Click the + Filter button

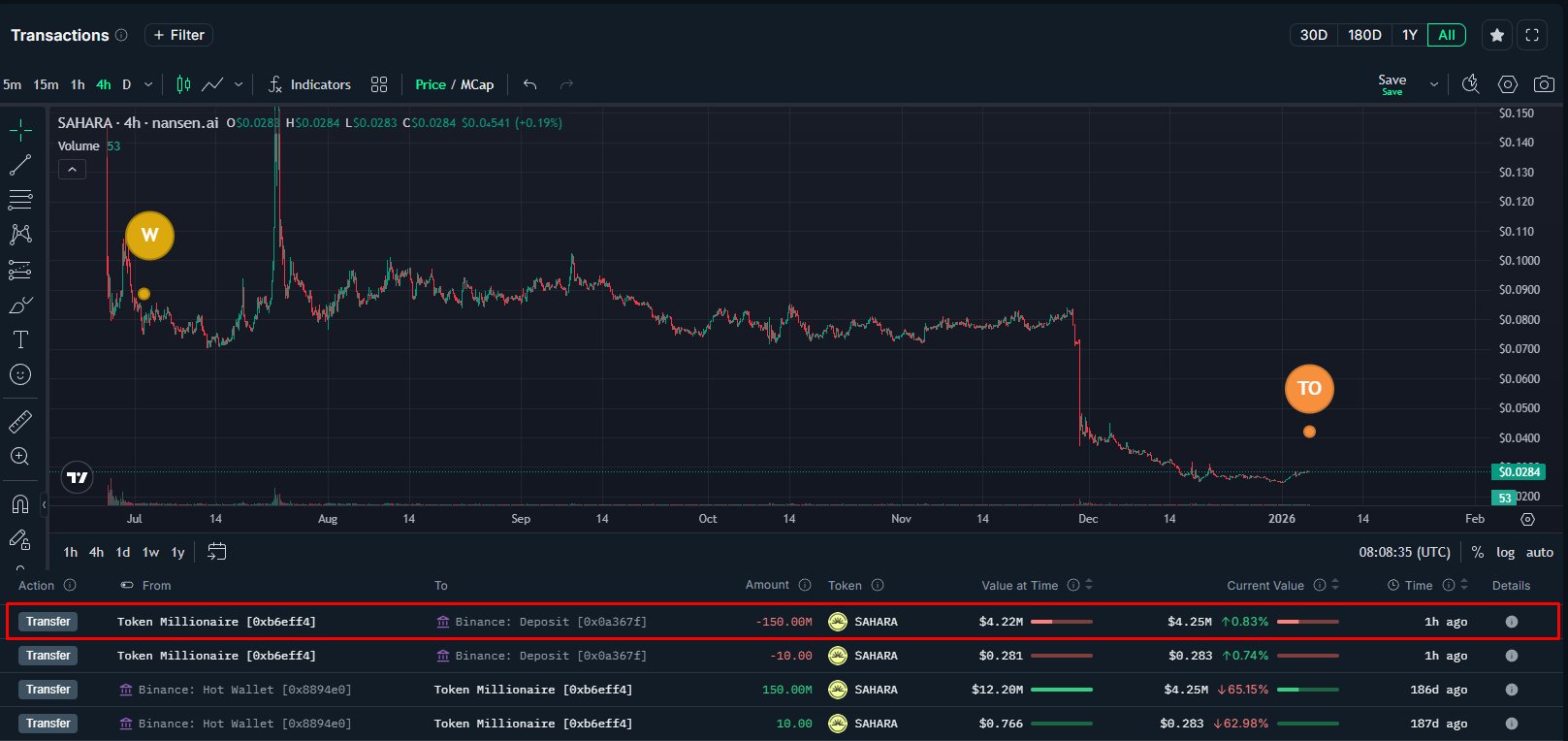(178, 35)
